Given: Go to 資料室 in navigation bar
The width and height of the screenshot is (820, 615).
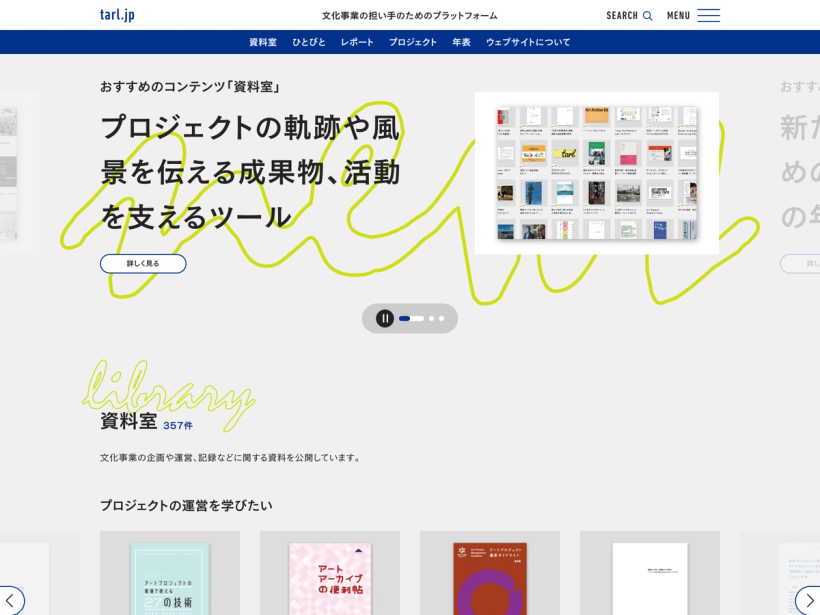Looking at the screenshot, I should coord(263,42).
